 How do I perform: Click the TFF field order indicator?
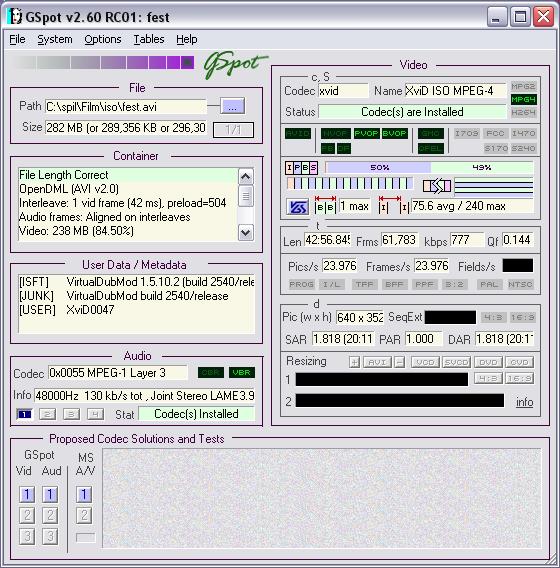(364, 284)
